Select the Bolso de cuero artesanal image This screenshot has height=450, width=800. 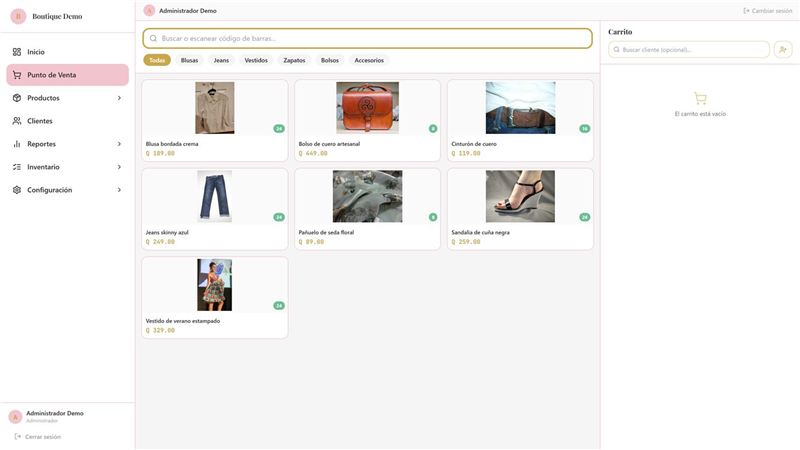tap(367, 108)
